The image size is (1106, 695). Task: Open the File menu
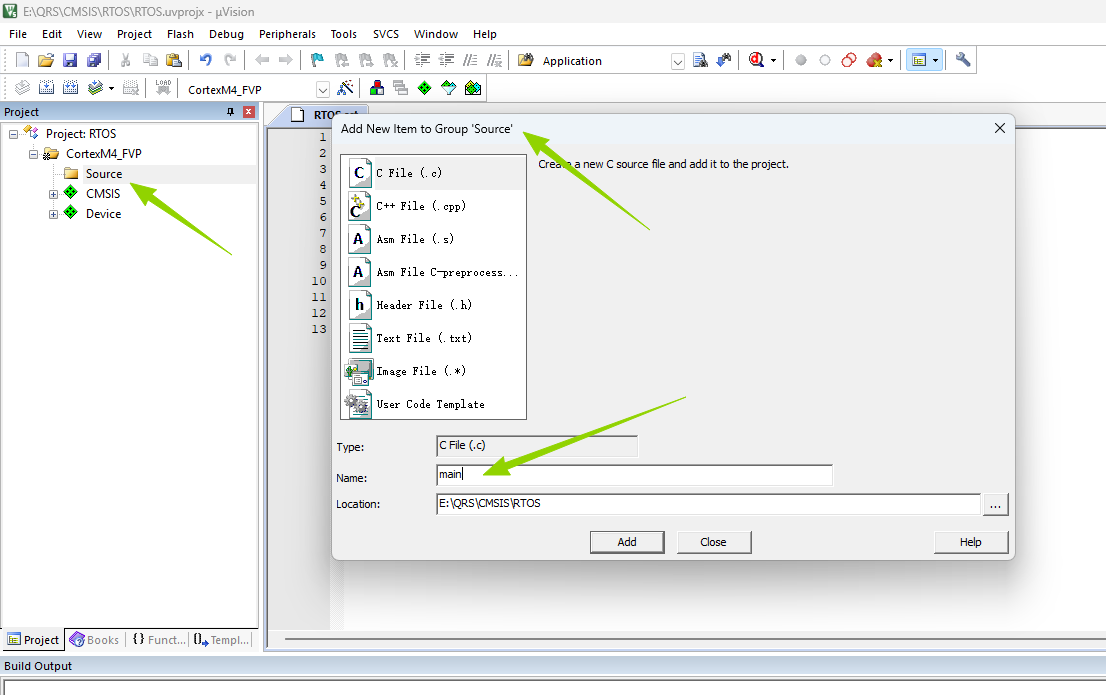18,34
